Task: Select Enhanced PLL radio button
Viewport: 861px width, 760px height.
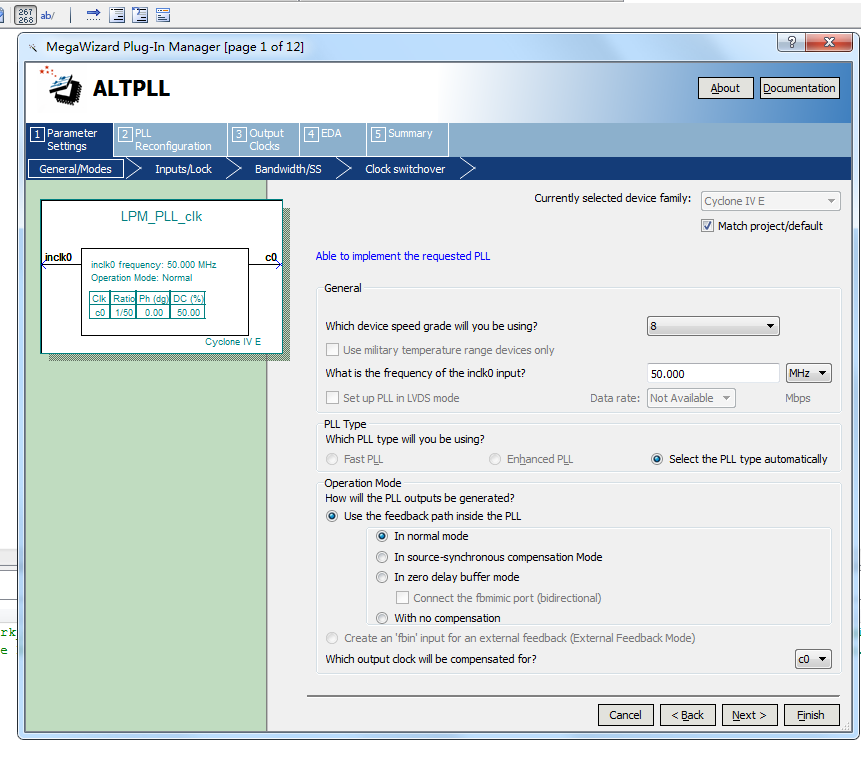Action: click(x=495, y=459)
